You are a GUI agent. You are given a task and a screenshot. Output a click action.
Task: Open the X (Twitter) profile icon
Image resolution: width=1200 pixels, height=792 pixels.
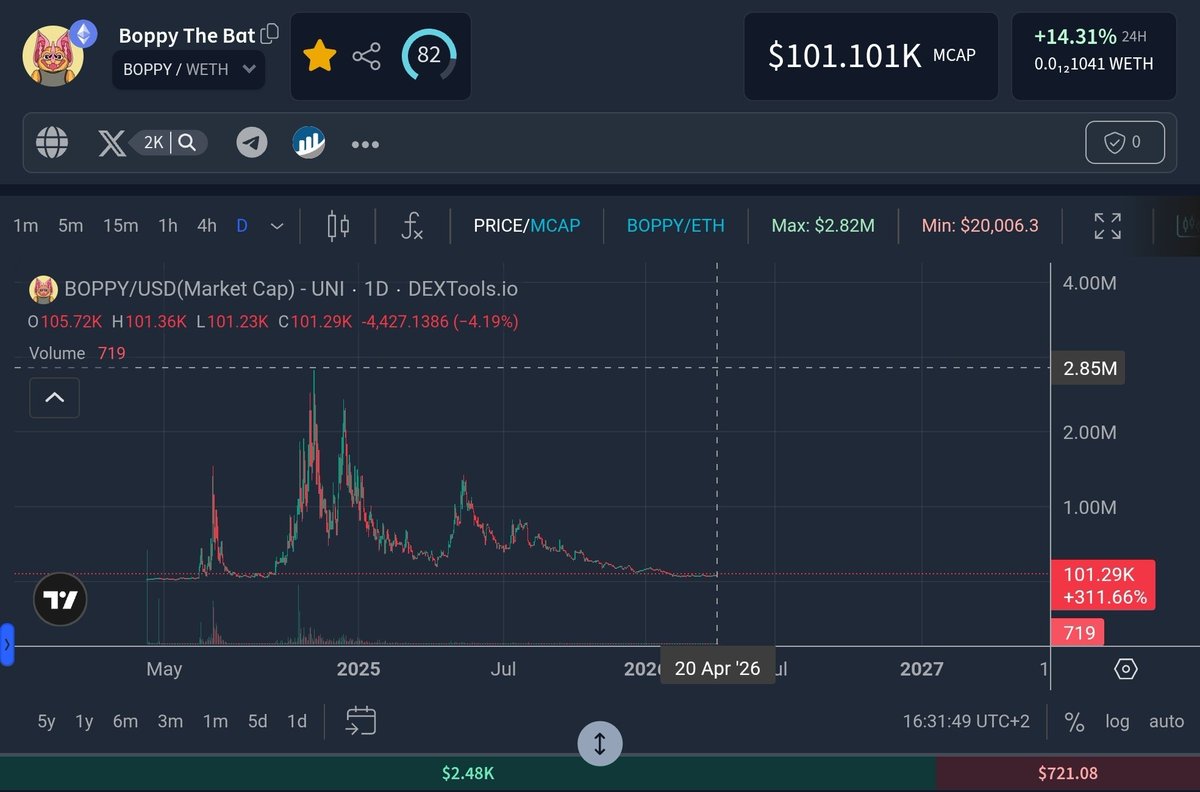[x=112, y=143]
